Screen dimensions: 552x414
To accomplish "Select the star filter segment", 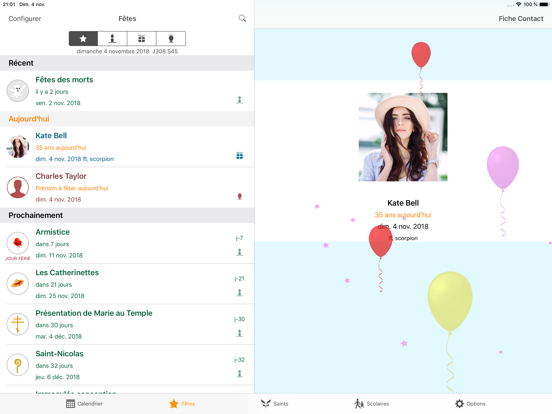I will pos(83,39).
